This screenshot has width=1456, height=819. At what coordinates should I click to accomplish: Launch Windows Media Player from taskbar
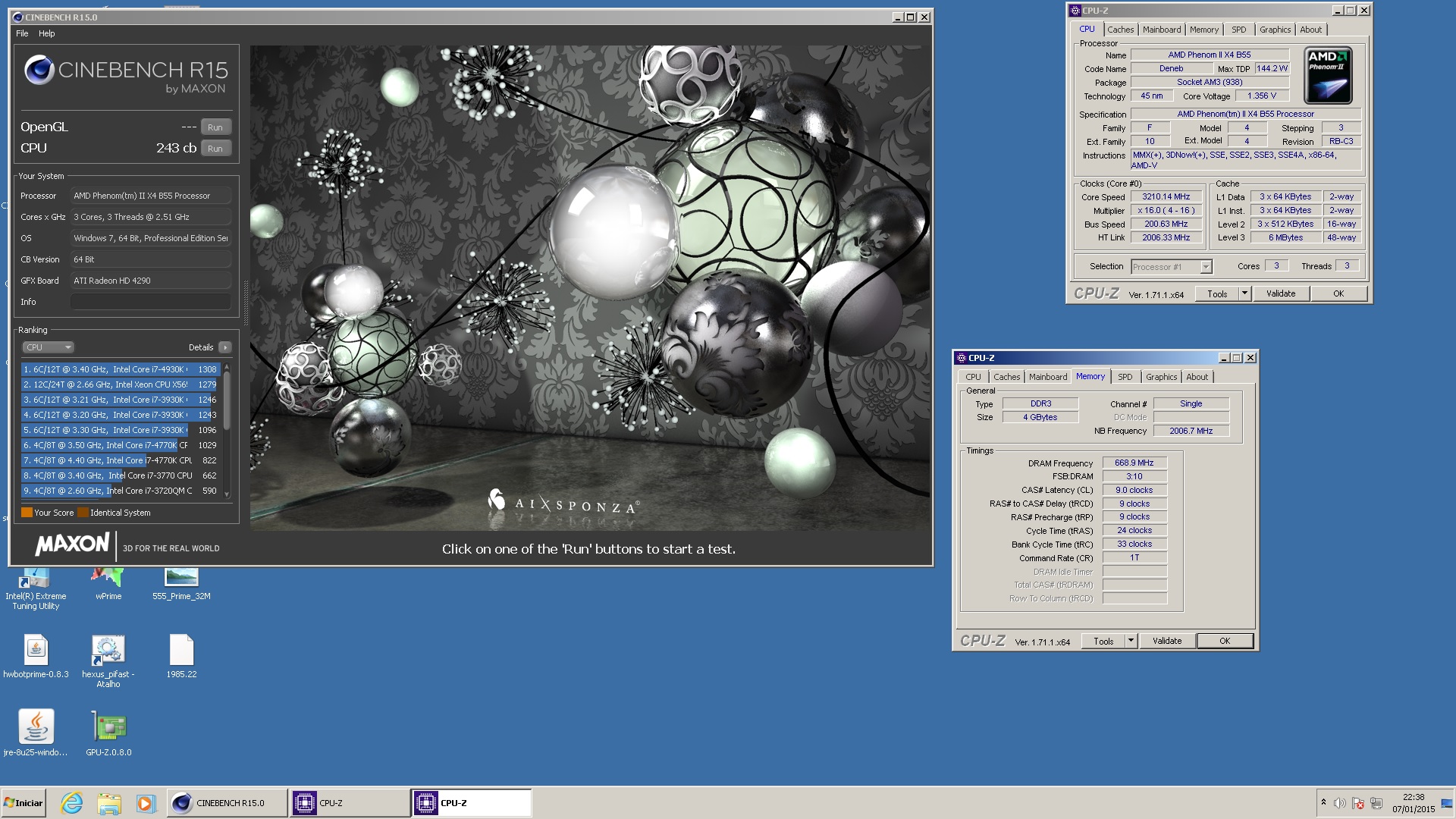[146, 803]
